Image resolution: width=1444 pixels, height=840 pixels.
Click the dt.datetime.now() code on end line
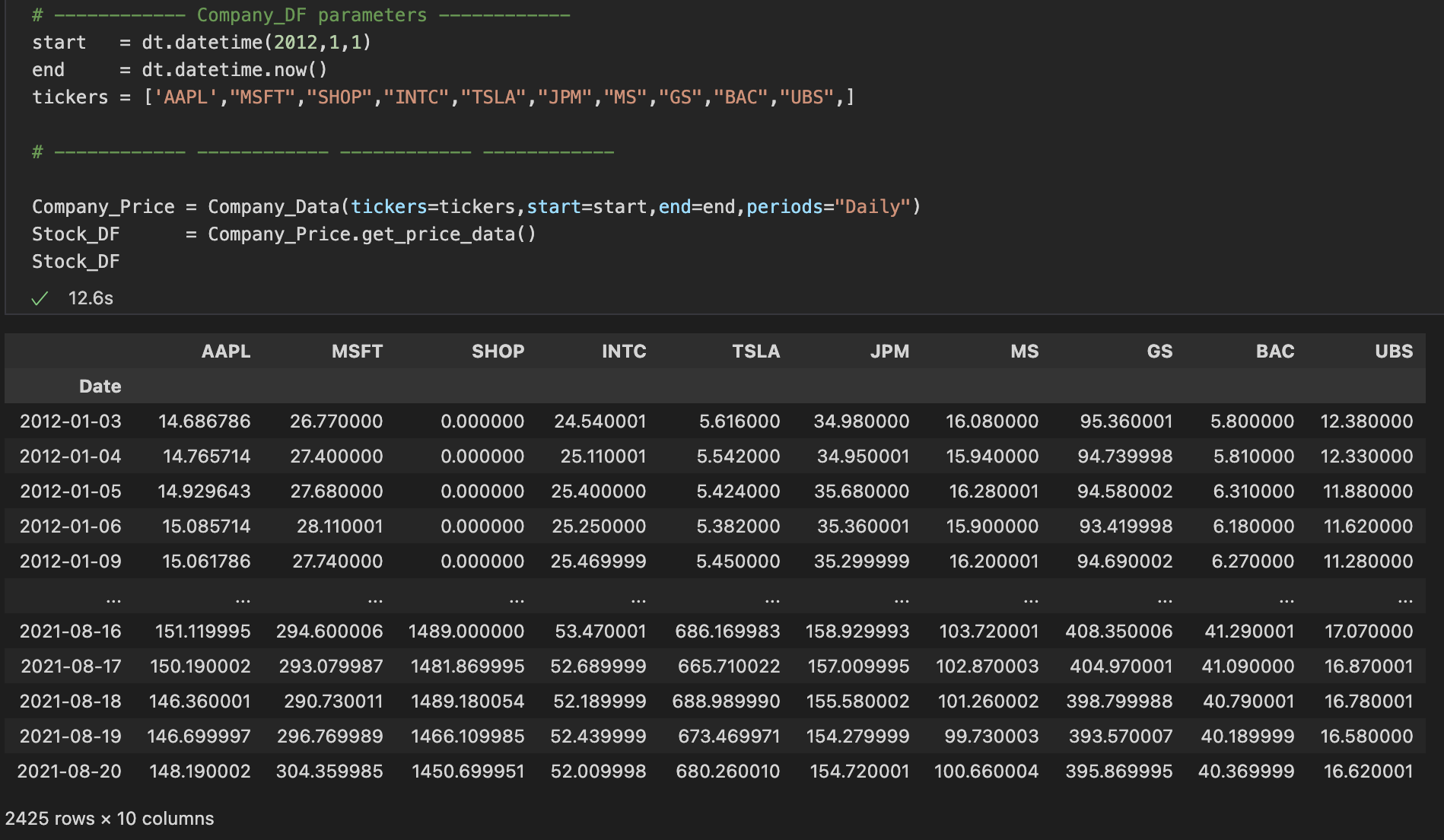234,70
